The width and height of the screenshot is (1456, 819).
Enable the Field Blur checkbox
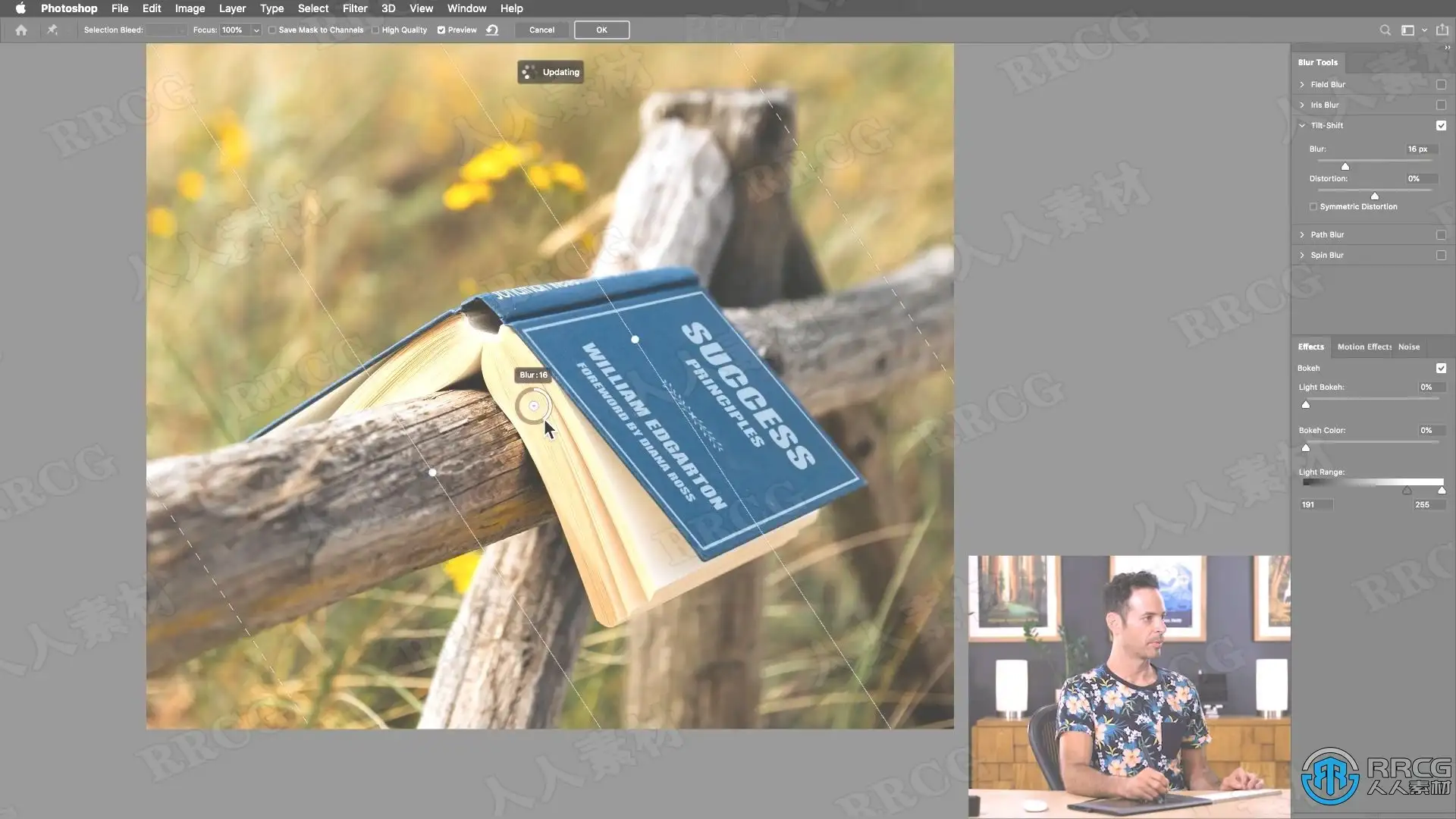pos(1441,85)
